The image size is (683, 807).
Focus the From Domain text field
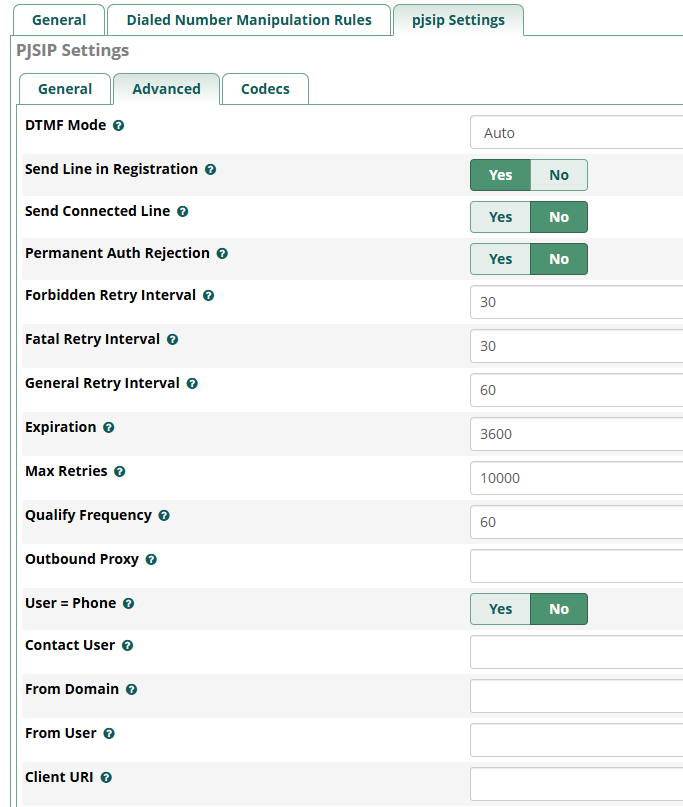pyautogui.click(x=576, y=696)
